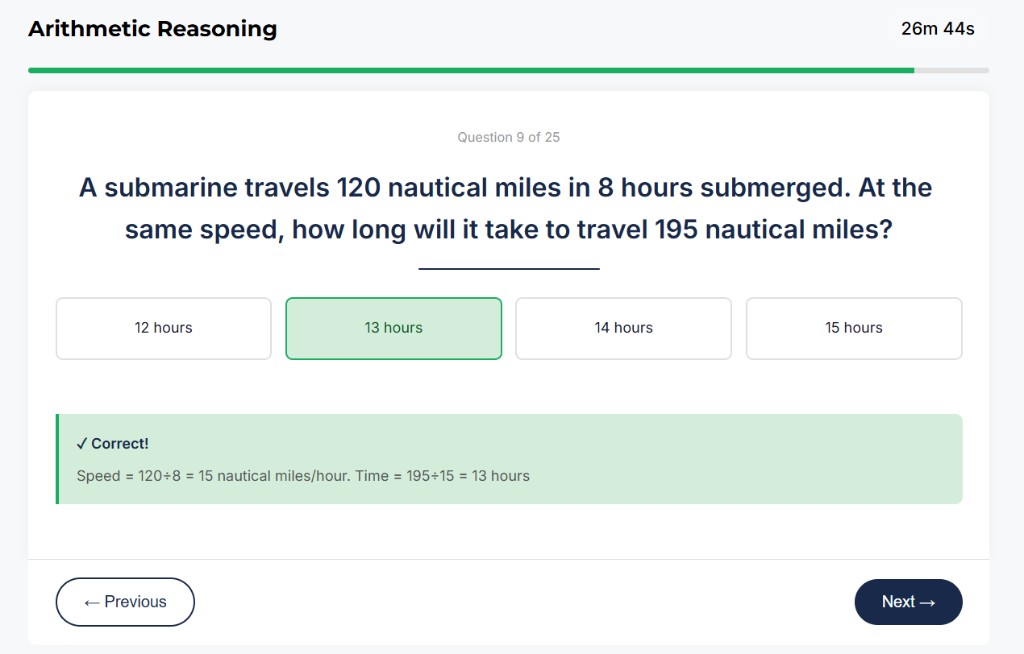The image size is (1024, 654).
Task: Select the "13 hours" answer option
Action: pos(393,328)
